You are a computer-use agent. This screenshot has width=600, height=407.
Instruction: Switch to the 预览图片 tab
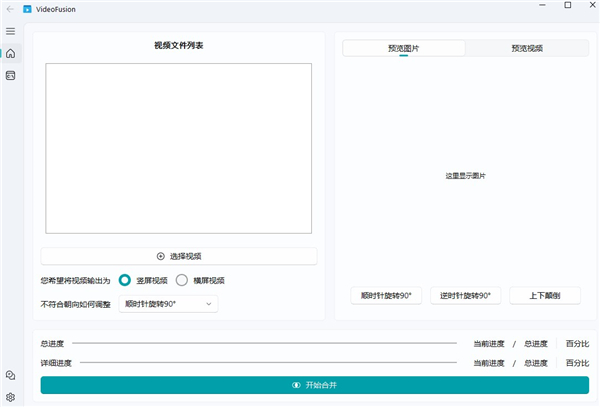(404, 48)
